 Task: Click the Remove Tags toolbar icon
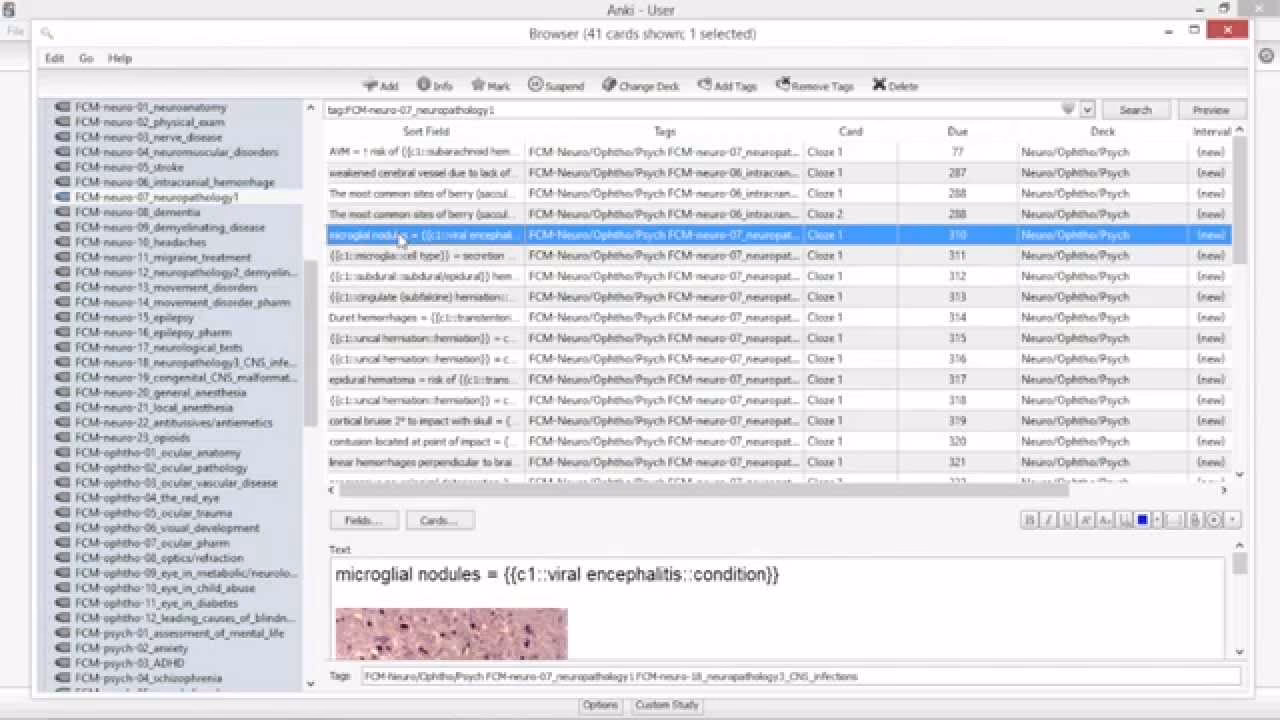pyautogui.click(x=814, y=86)
